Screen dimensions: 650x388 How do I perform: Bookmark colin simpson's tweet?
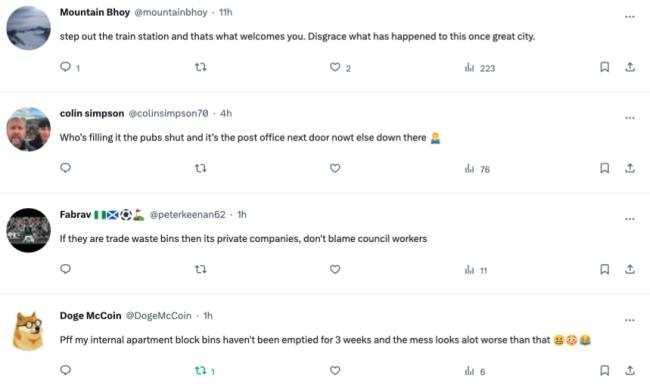coord(604,168)
